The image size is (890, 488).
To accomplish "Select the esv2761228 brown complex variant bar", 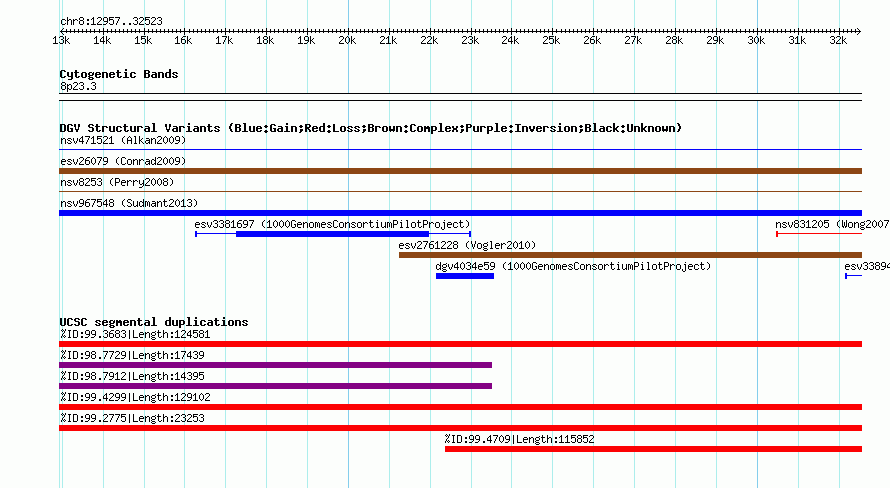I will click(x=631, y=255).
